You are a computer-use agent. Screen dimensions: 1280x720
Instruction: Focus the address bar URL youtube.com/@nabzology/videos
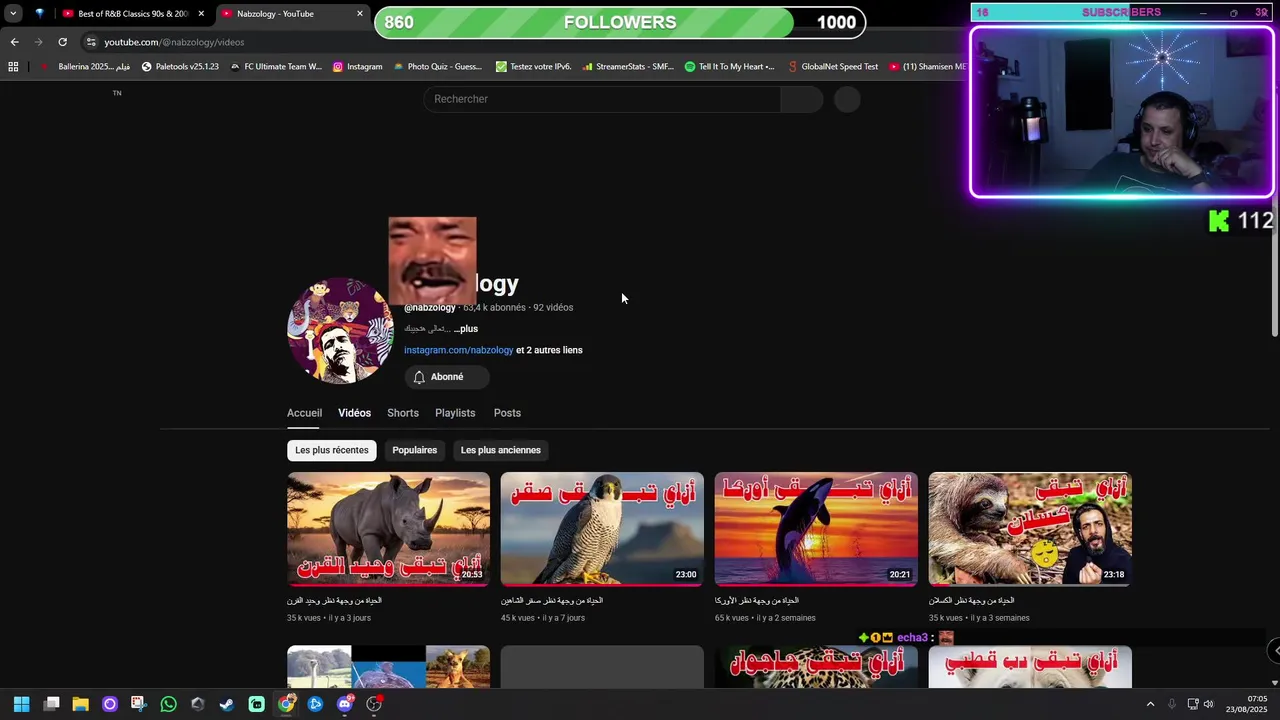174,42
